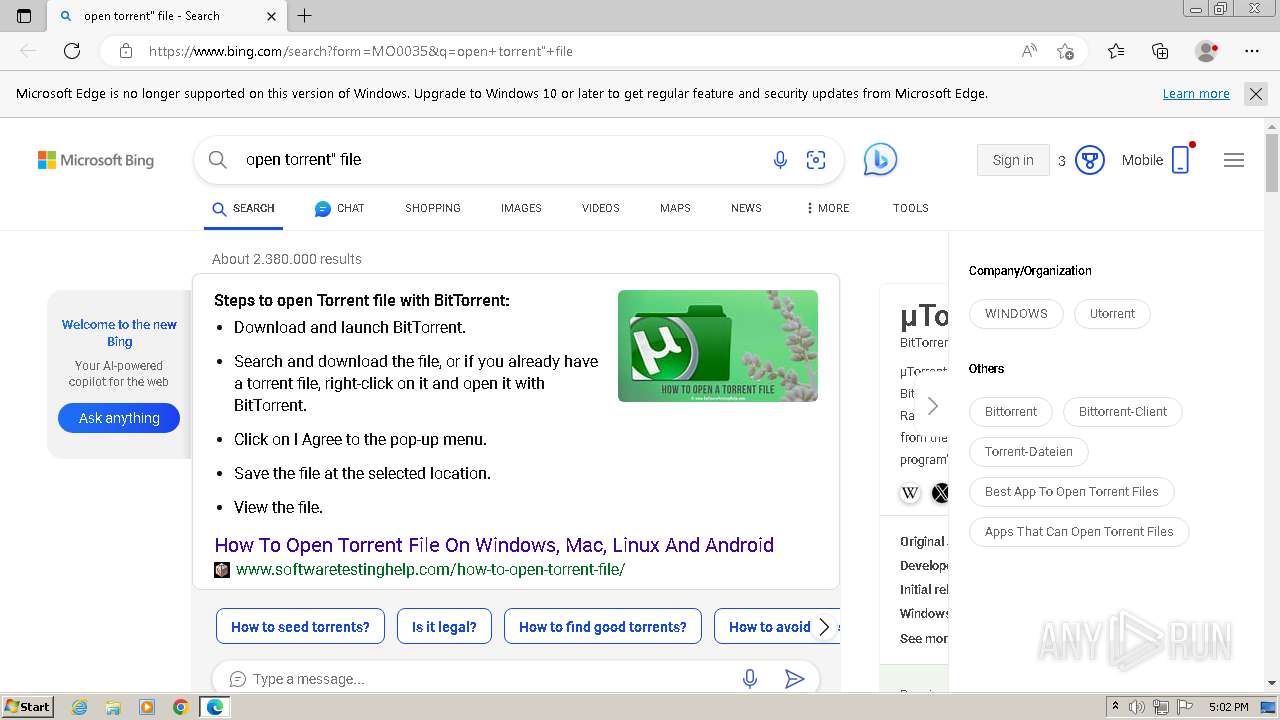Open the softwaretestinghelp.com URL link

(x=430, y=569)
